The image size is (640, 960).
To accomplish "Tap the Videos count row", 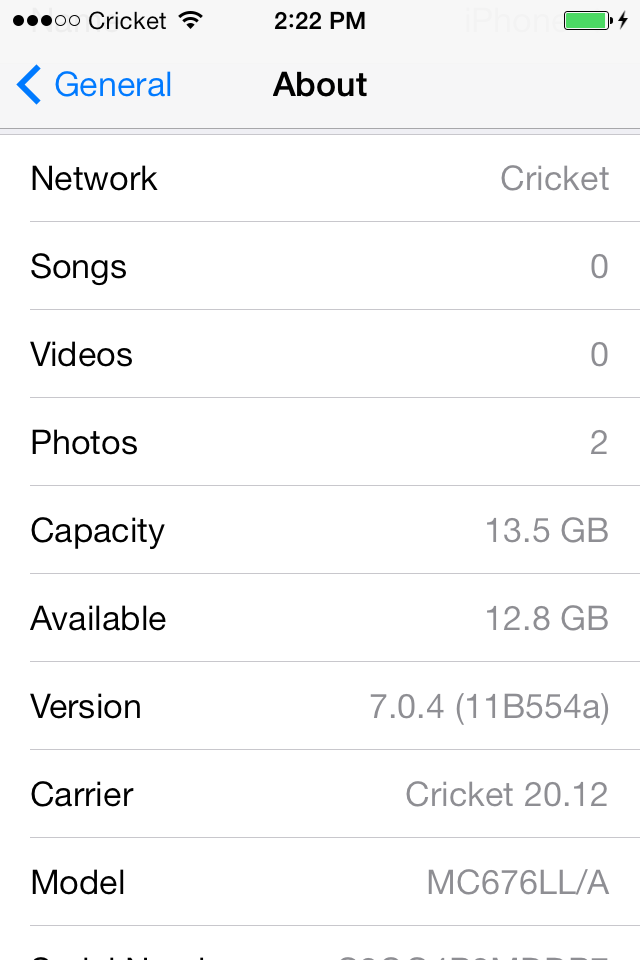I will click(320, 354).
